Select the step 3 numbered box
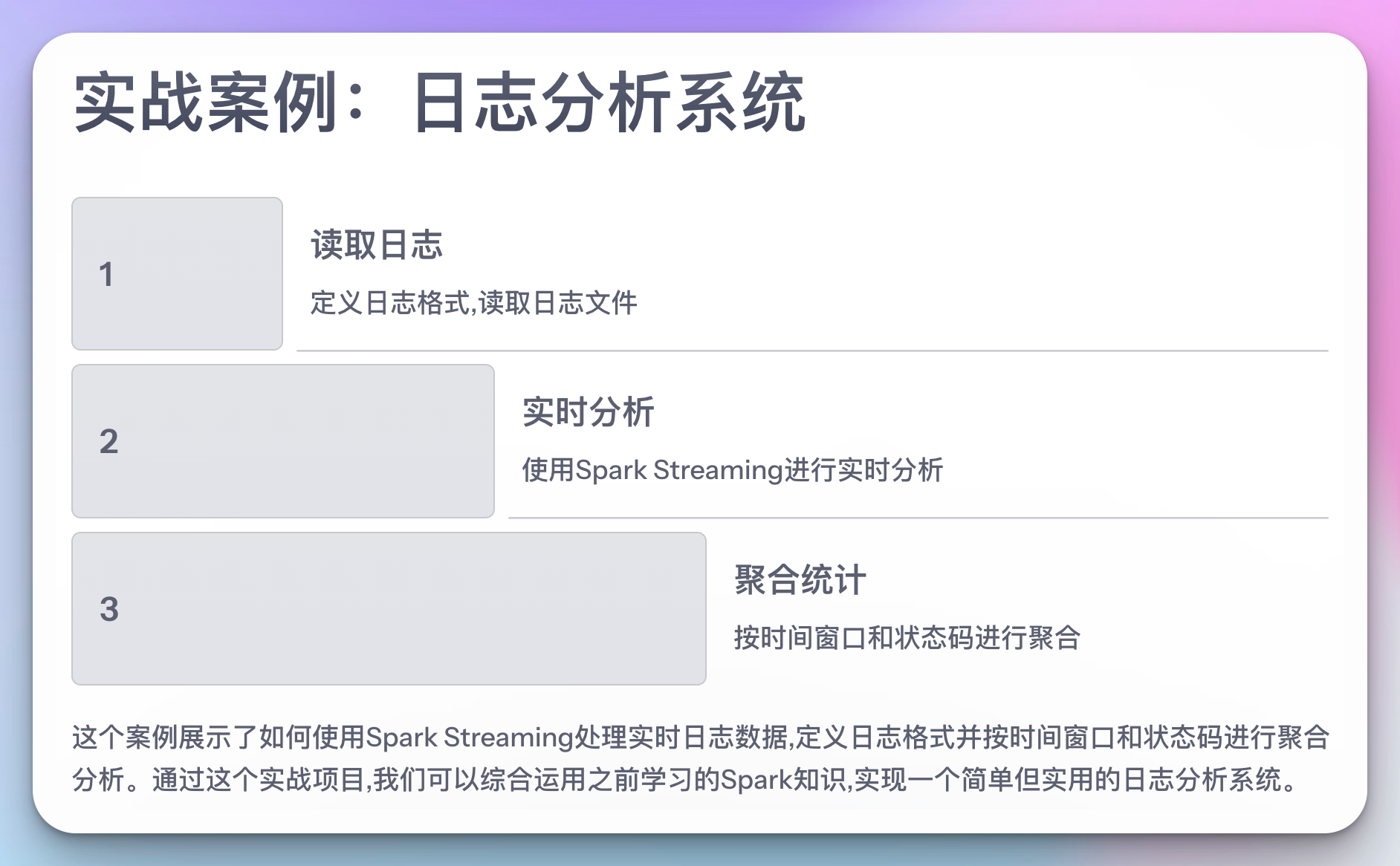The image size is (1400, 866). point(389,608)
